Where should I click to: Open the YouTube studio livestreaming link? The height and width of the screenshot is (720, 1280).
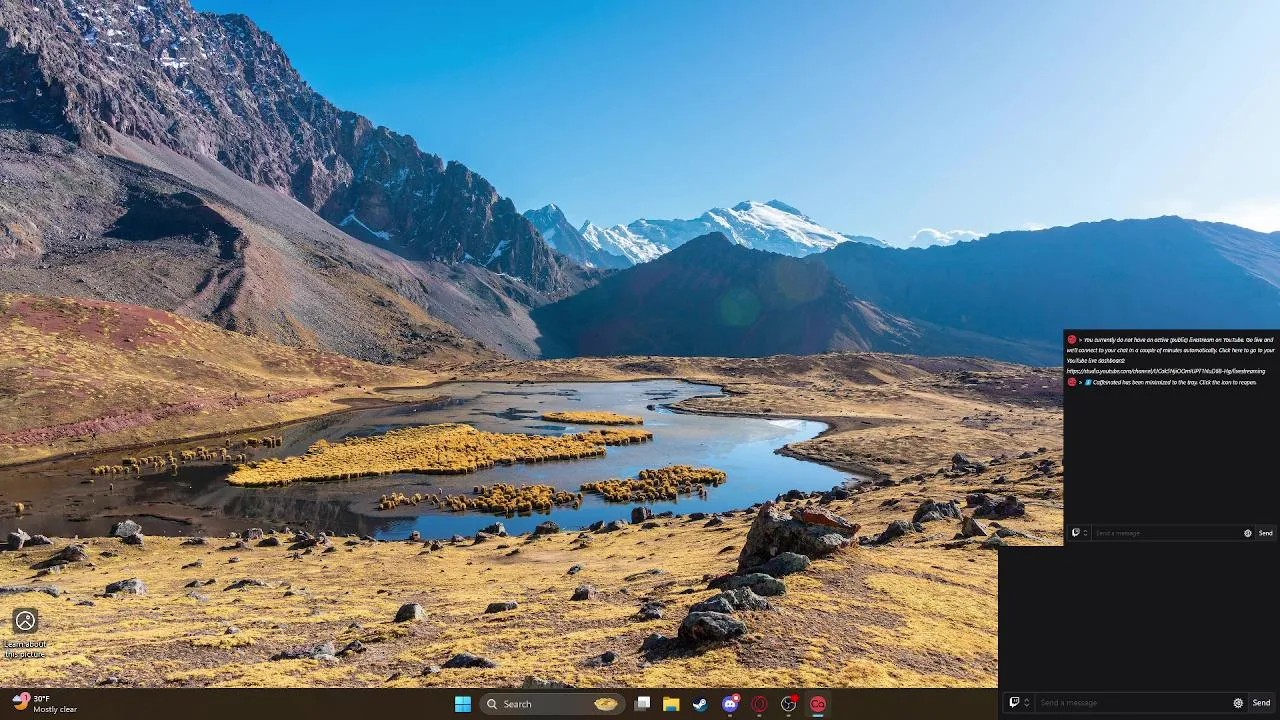click(x=1165, y=371)
